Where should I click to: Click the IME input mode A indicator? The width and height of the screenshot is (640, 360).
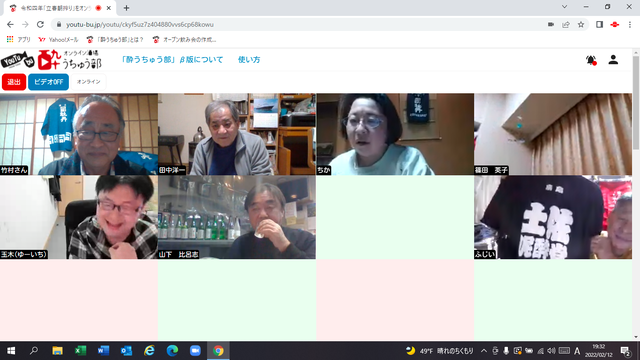click(x=577, y=351)
